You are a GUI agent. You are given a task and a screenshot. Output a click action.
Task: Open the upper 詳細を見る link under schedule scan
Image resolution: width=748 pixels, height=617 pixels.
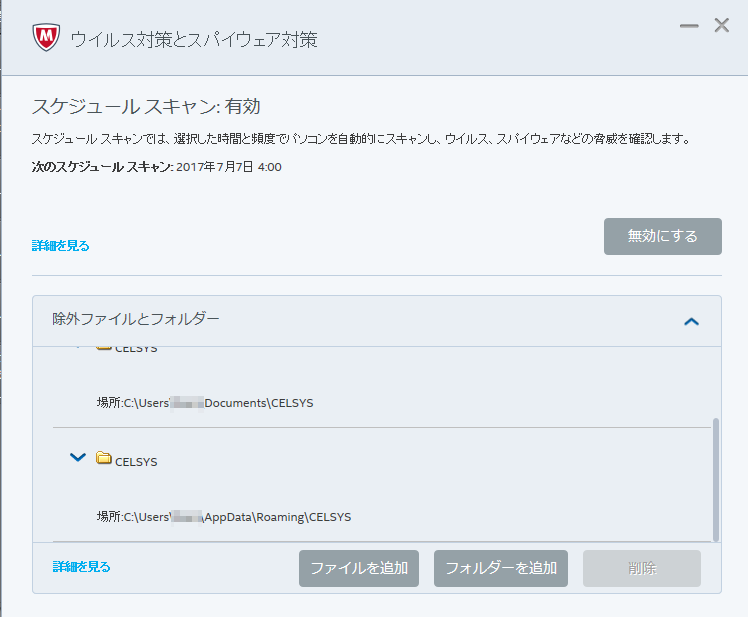[x=61, y=246]
